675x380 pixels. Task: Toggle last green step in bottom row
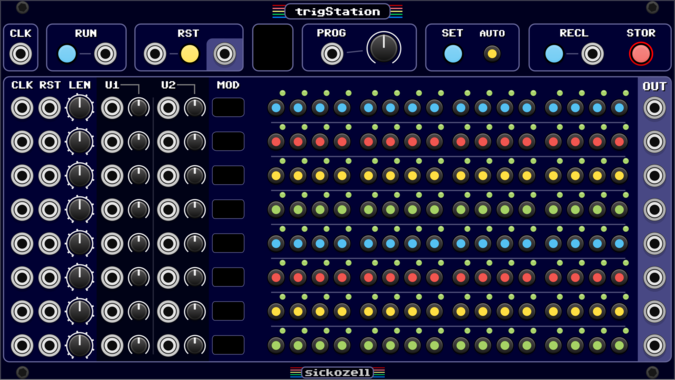[x=619, y=345]
